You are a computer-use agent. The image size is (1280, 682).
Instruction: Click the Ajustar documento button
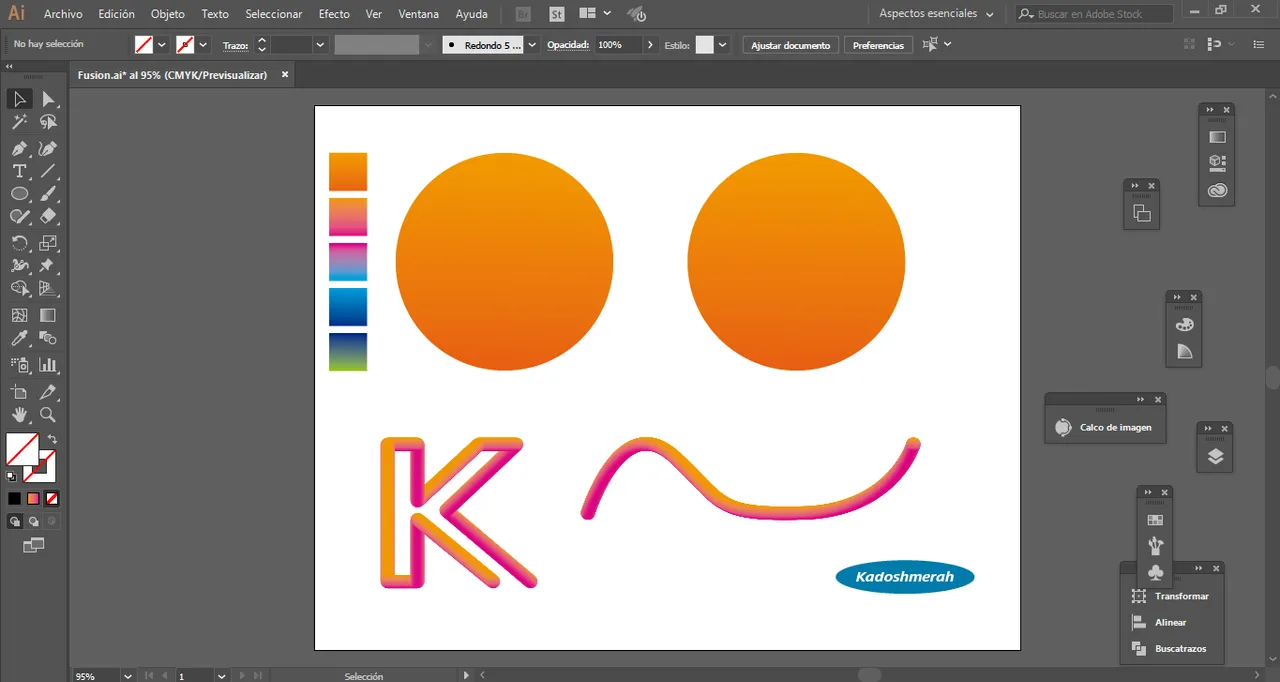tap(790, 45)
